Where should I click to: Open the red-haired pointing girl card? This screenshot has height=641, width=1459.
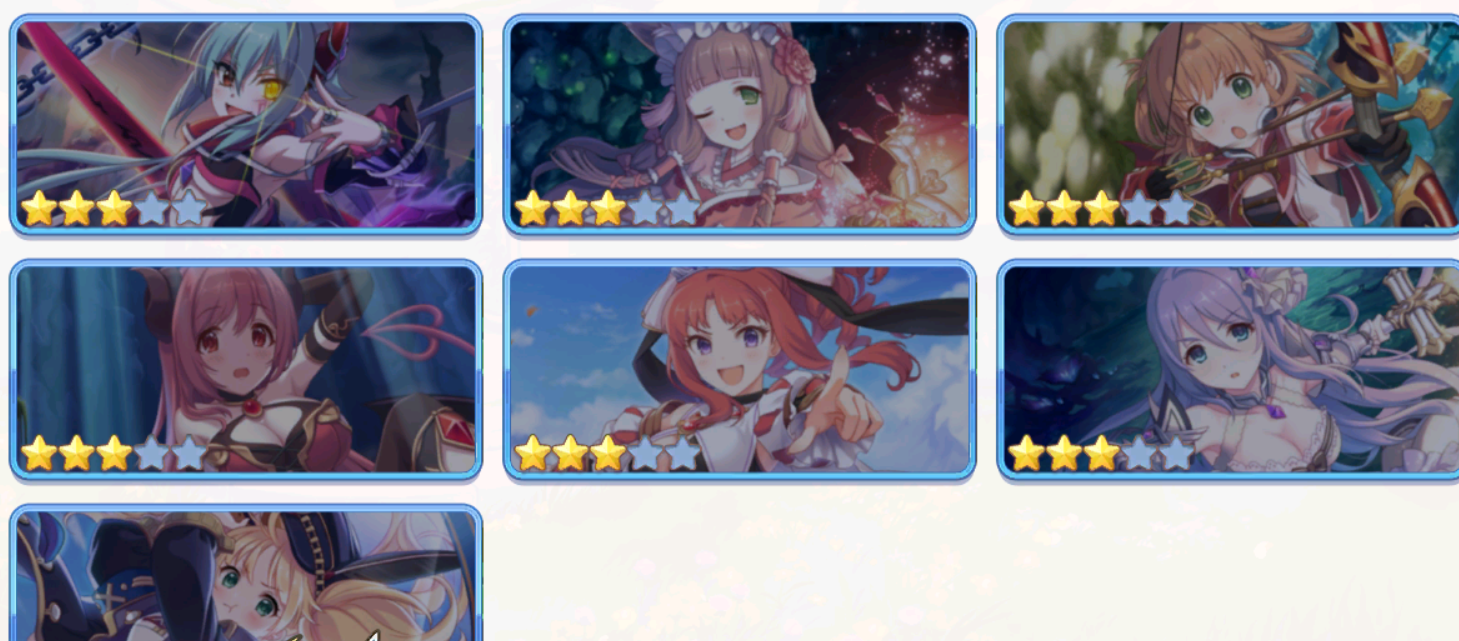click(x=739, y=369)
